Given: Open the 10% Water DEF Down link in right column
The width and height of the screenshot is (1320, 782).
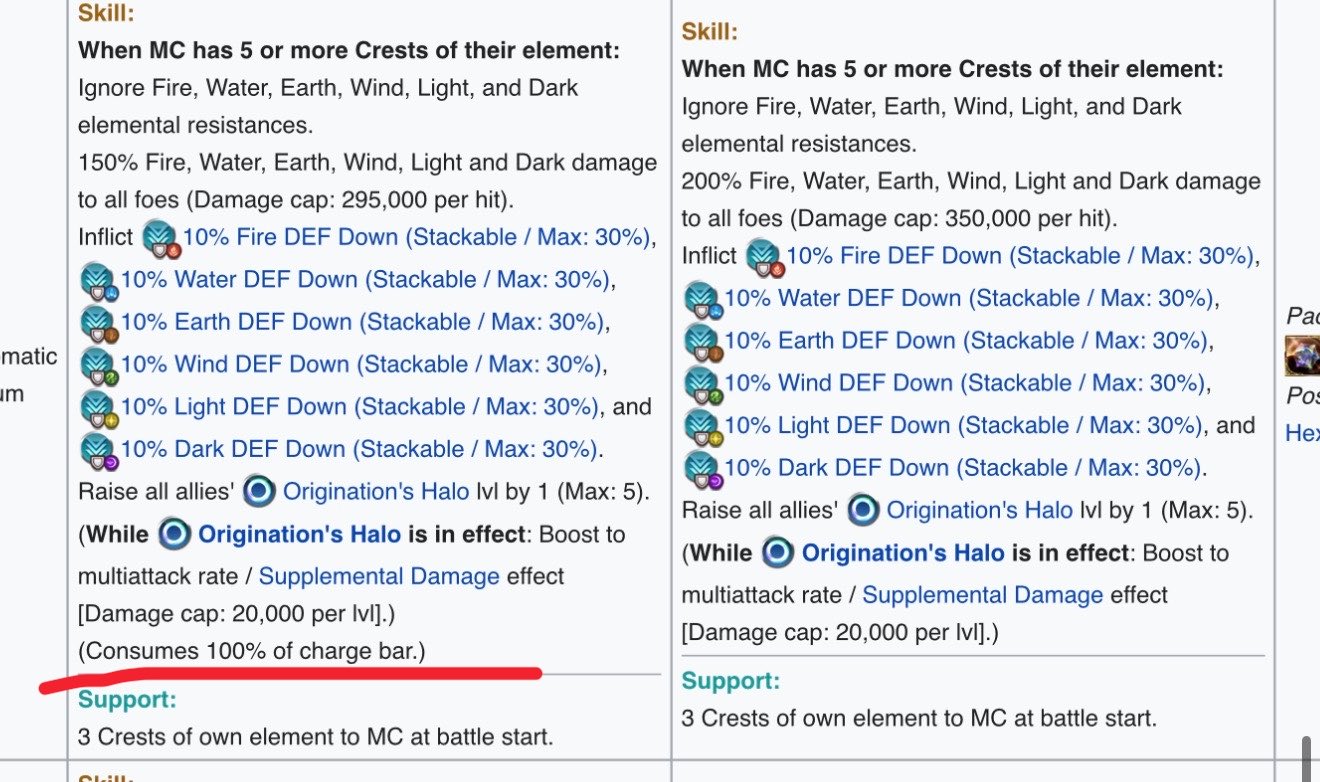Looking at the screenshot, I should (x=968, y=298).
